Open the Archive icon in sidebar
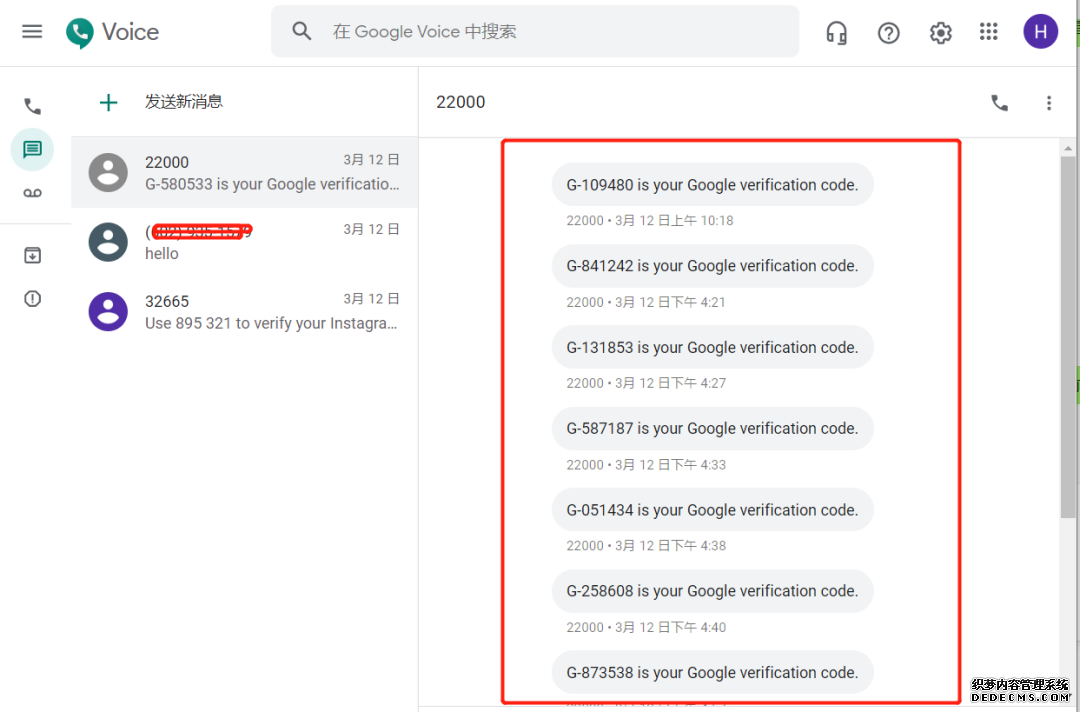The image size is (1080, 712). point(32,255)
